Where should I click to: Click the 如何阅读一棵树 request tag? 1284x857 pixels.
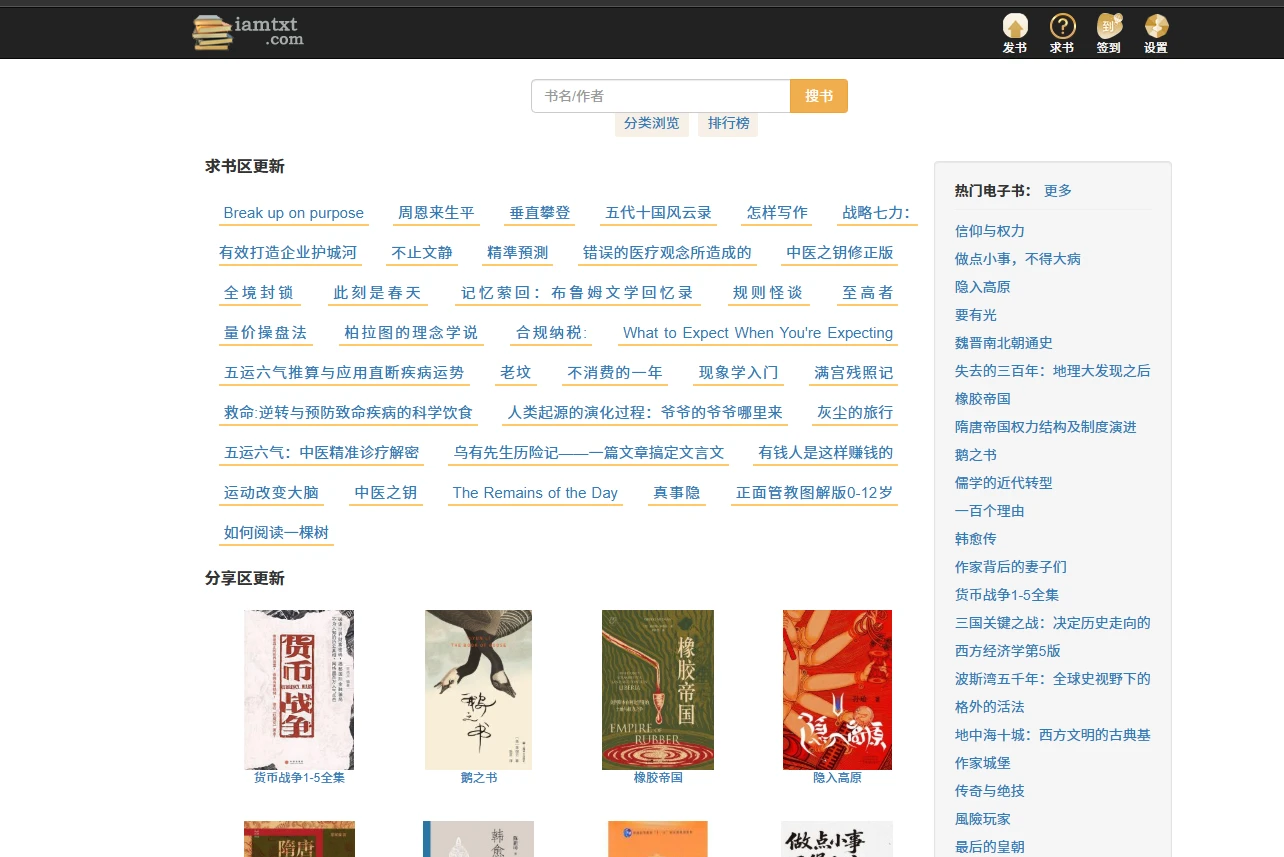coord(276,533)
